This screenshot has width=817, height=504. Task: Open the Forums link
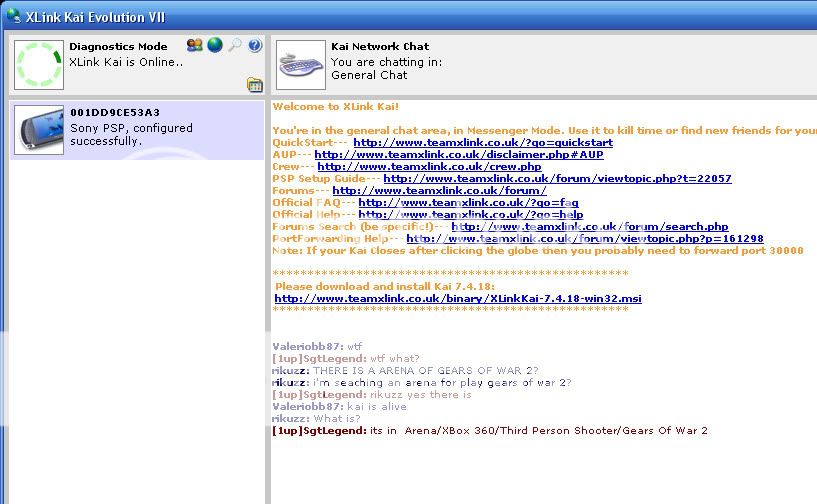[439, 190]
